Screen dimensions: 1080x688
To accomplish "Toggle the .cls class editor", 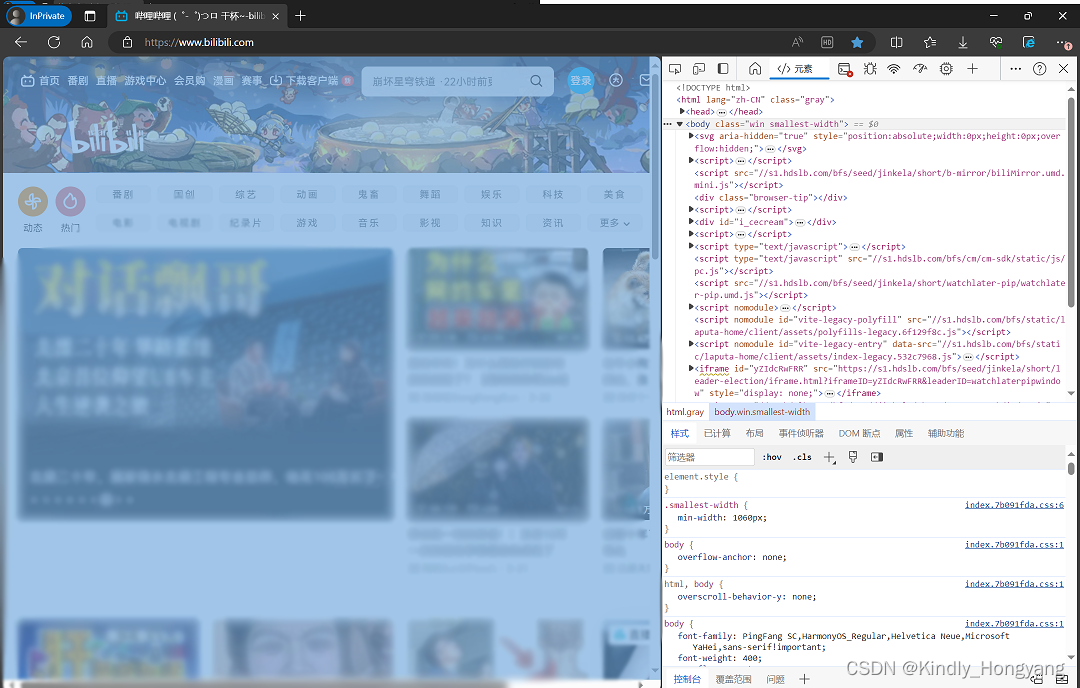I will [x=802, y=457].
